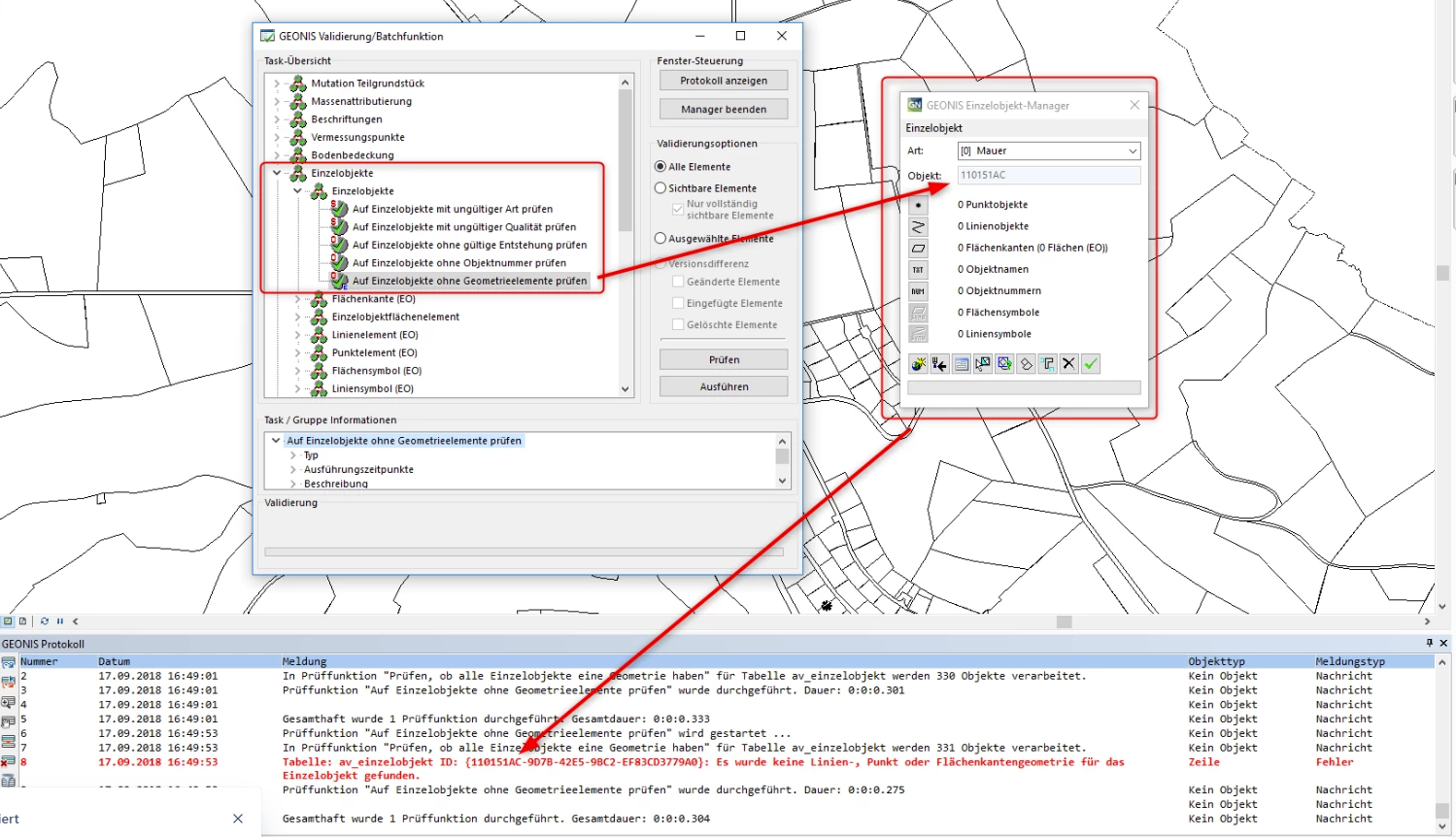This screenshot has height=837, width=1456.
Task: Close the GEONIS Einzelobjekt-Manager window
Action: [x=1134, y=105]
